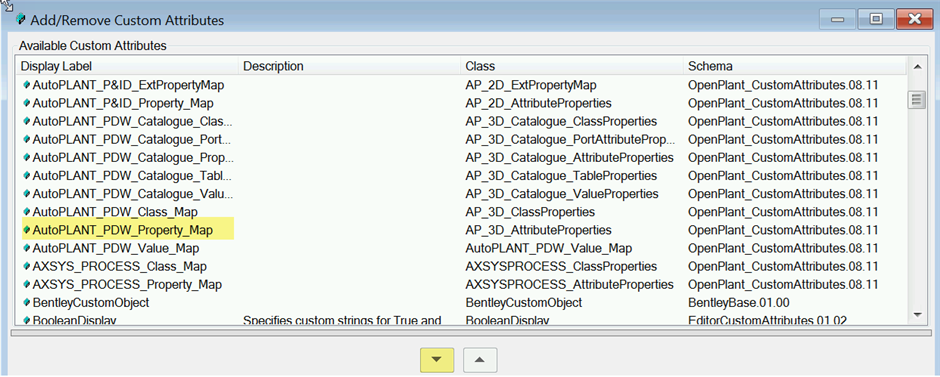Click the icon beside AXSYS_PROCESS_Class_Map
This screenshot has height=377, width=940.
[26, 266]
